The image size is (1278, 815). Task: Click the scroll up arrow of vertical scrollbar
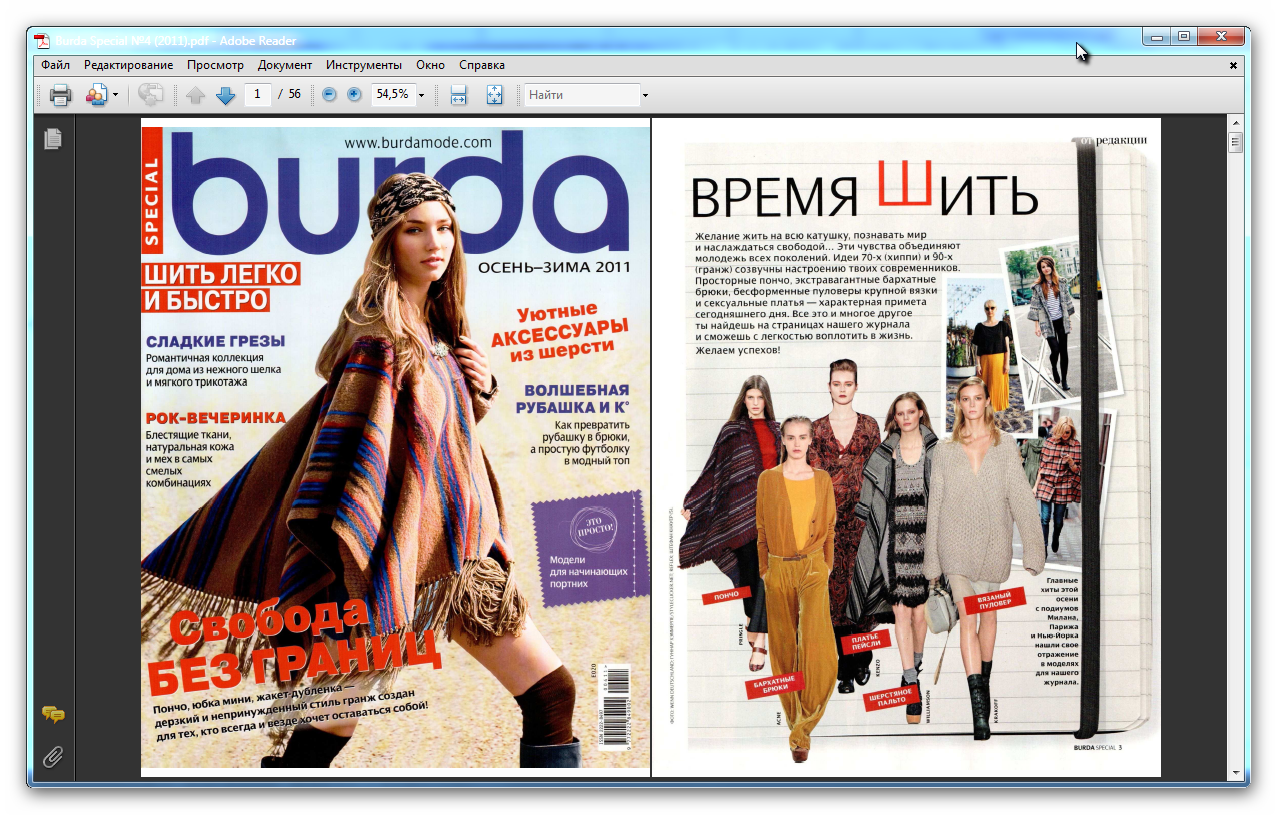pos(1236,124)
